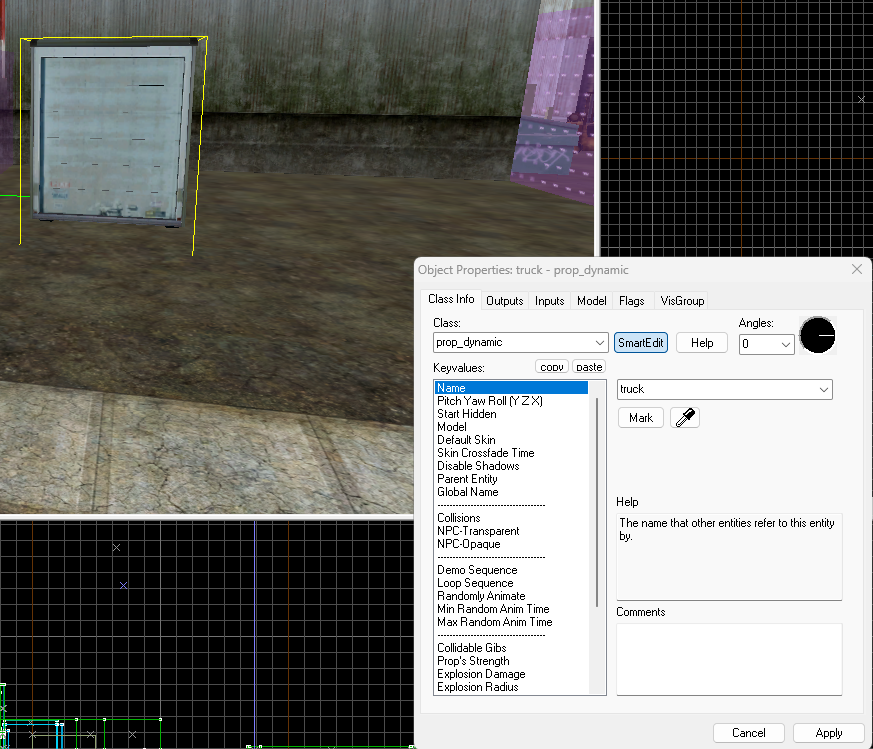The image size is (873, 749).
Task: Click inside the Comments text box
Action: tap(729, 659)
